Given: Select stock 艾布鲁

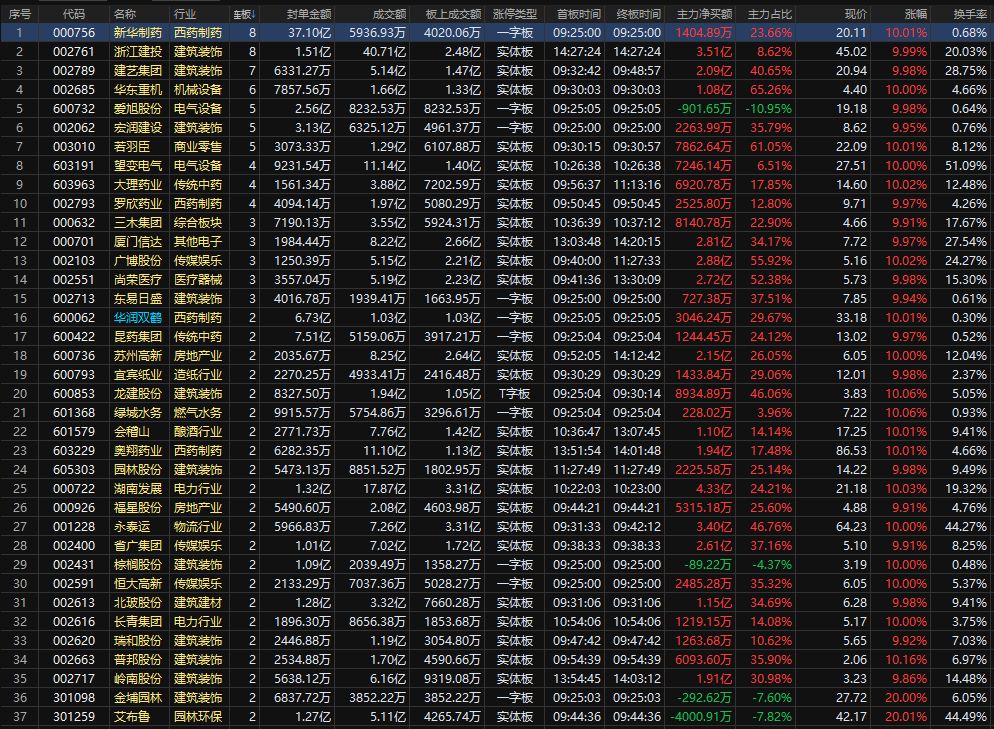Looking at the screenshot, I should (132, 717).
